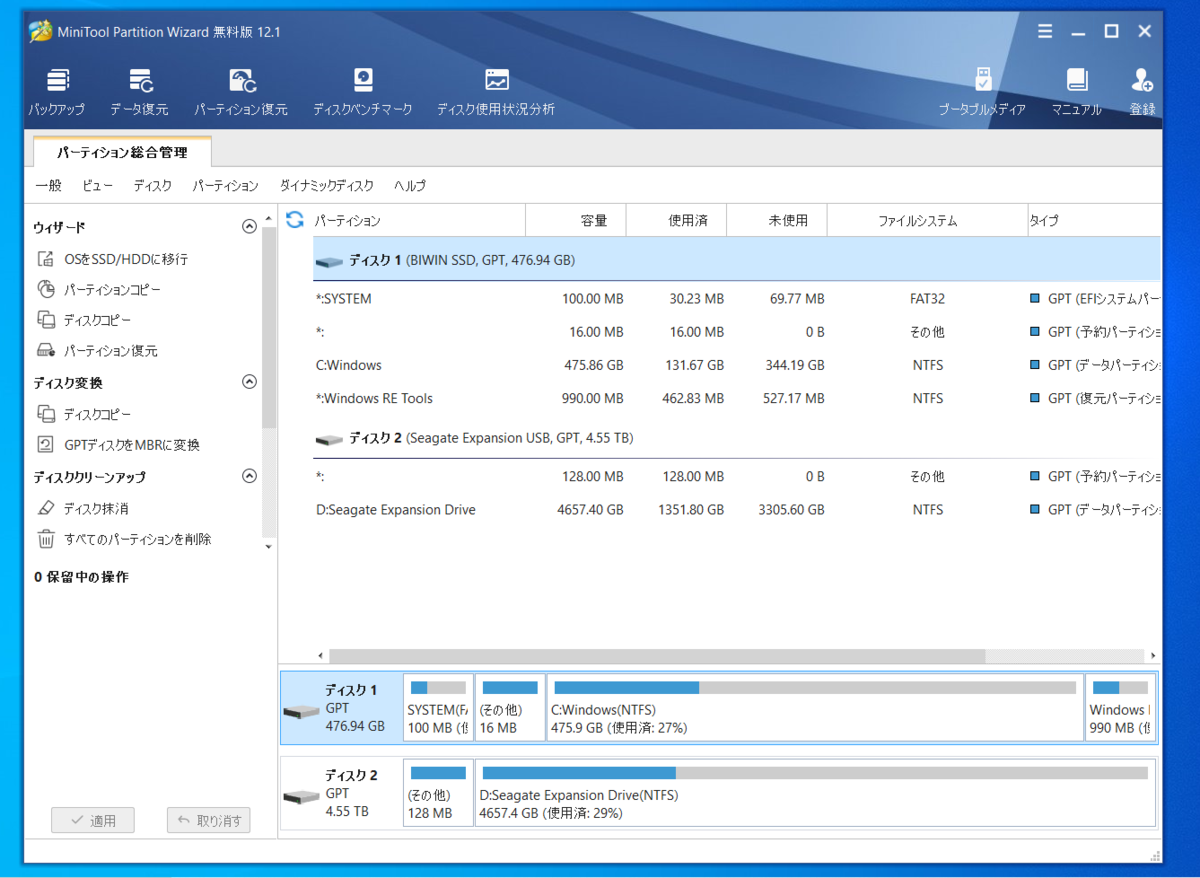Collapse the ウィザード section

(x=250, y=227)
